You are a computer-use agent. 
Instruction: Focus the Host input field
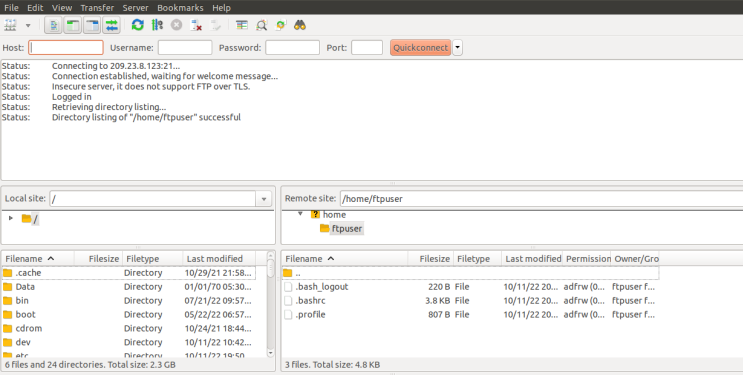click(66, 47)
